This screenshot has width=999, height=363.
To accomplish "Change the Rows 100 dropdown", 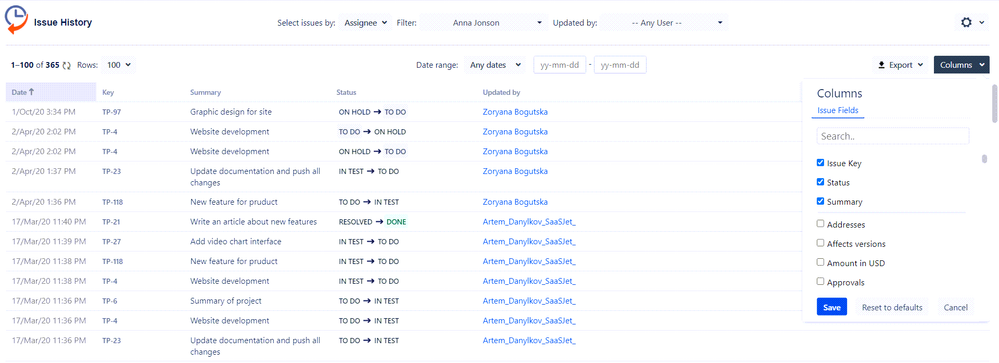I will pos(119,65).
